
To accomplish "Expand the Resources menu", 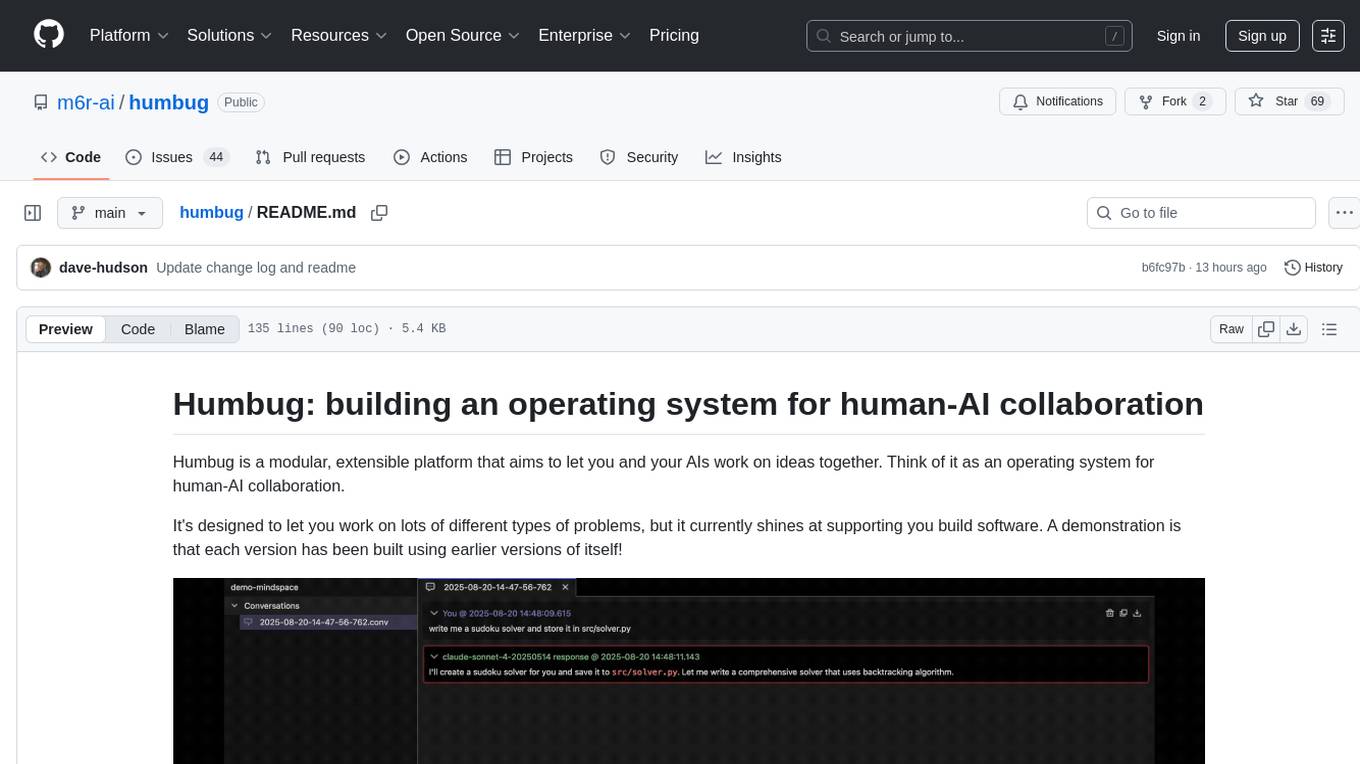I will (339, 35).
